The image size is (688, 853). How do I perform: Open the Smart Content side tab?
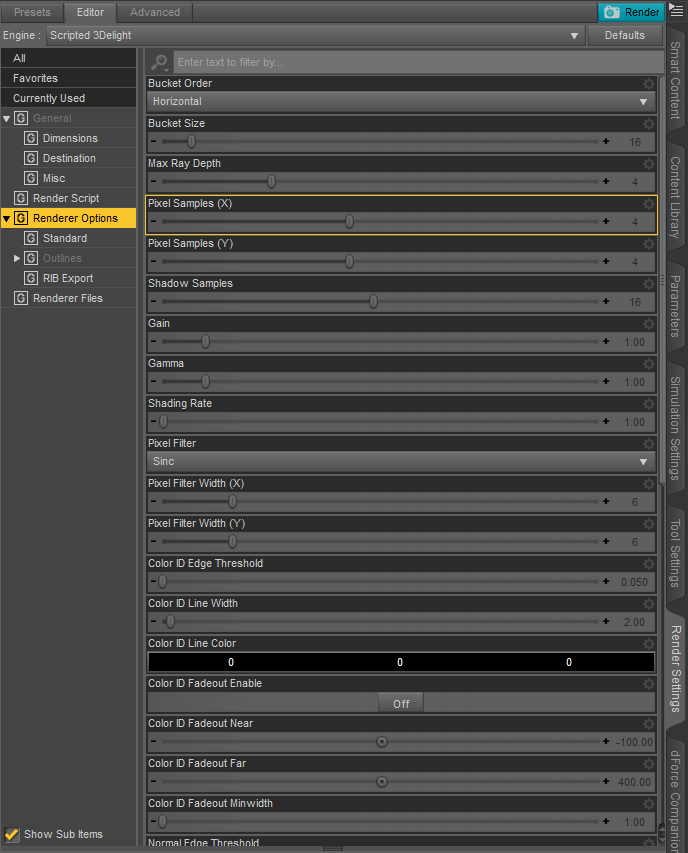point(675,81)
